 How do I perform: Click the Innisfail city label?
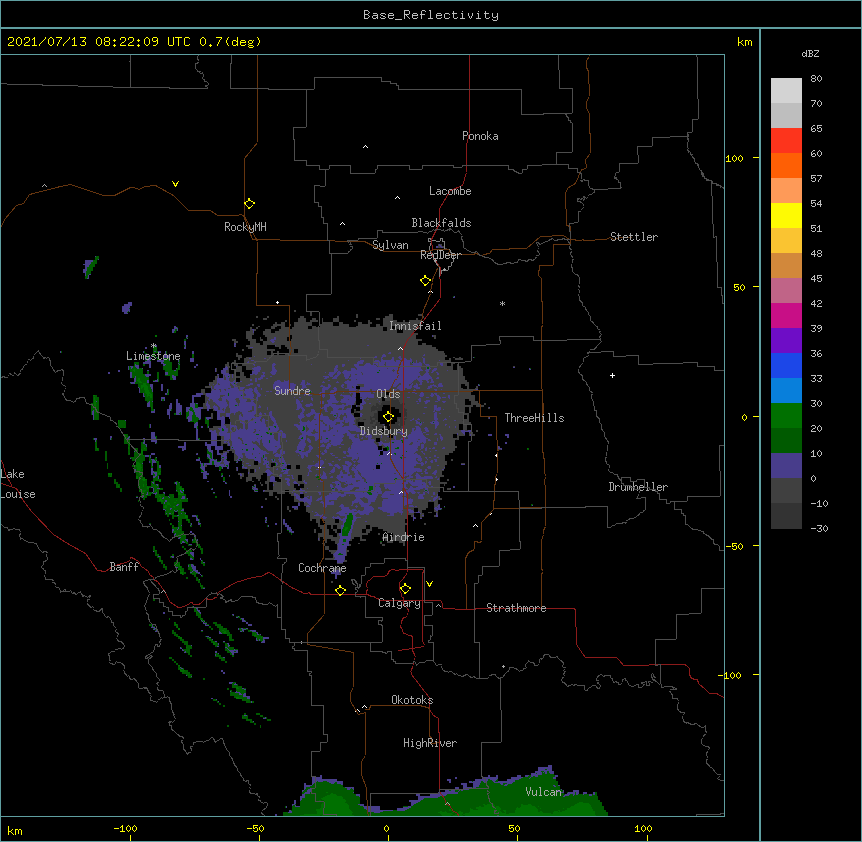[415, 326]
